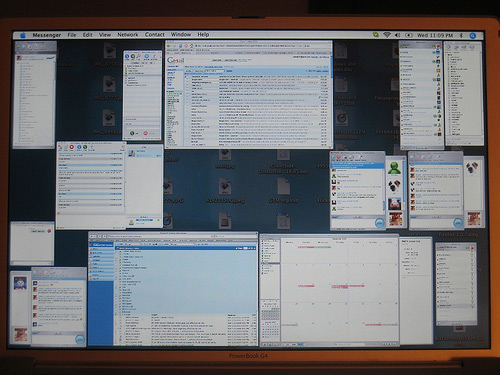
Task: Click round blue send button in bottom-left chat window
Action: 80,339
